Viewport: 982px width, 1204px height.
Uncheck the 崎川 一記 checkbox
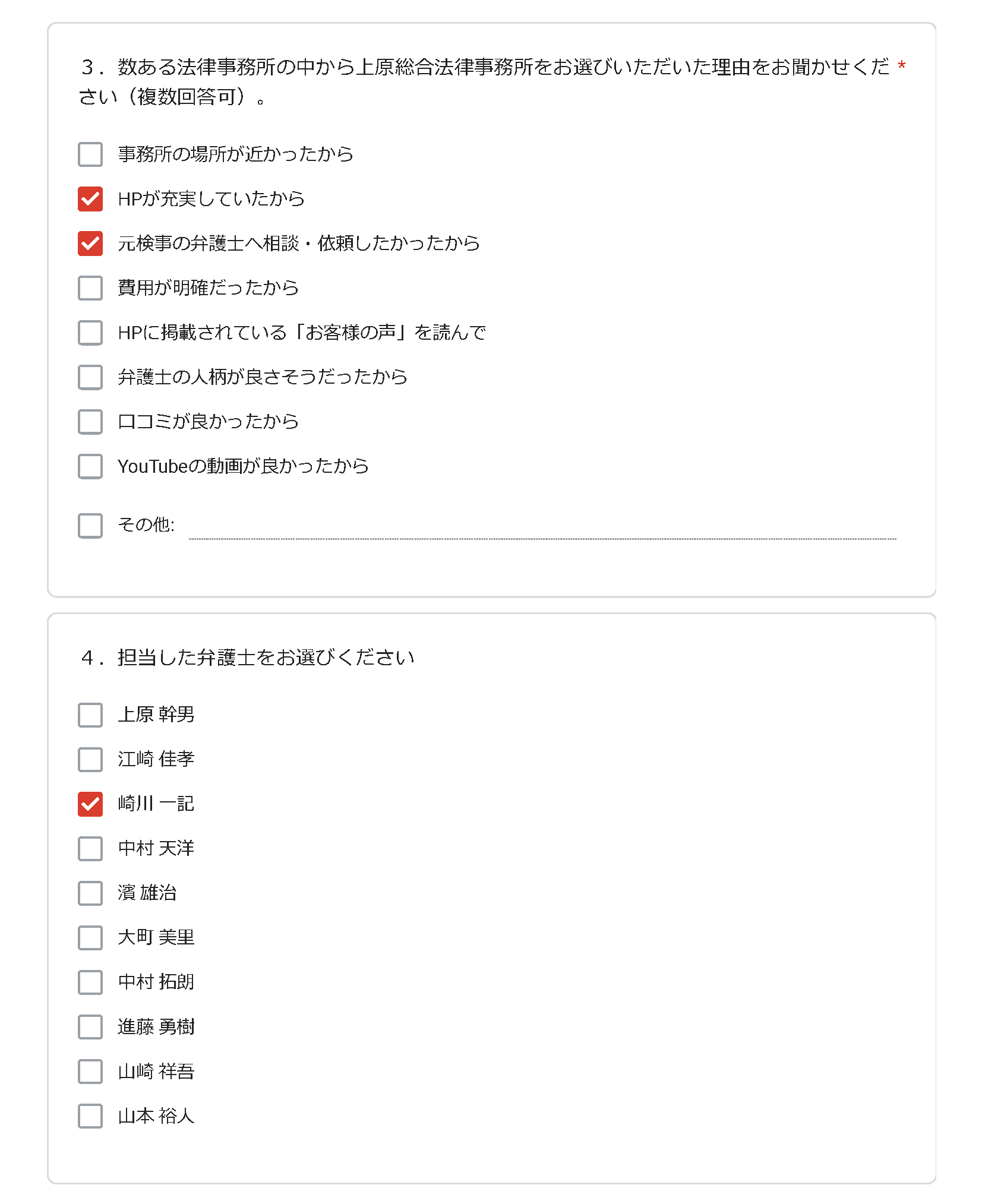tap(90, 804)
